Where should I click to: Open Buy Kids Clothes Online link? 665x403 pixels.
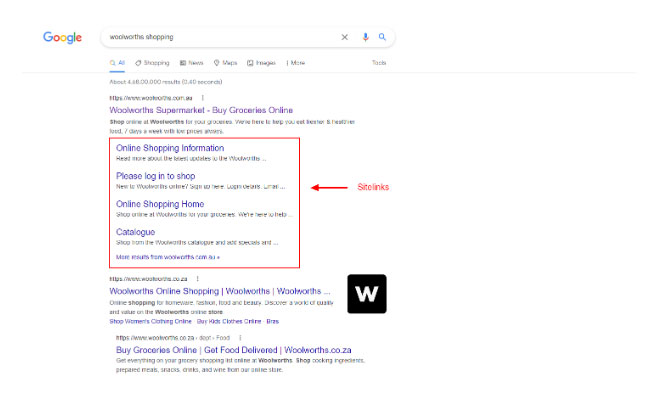coord(229,322)
